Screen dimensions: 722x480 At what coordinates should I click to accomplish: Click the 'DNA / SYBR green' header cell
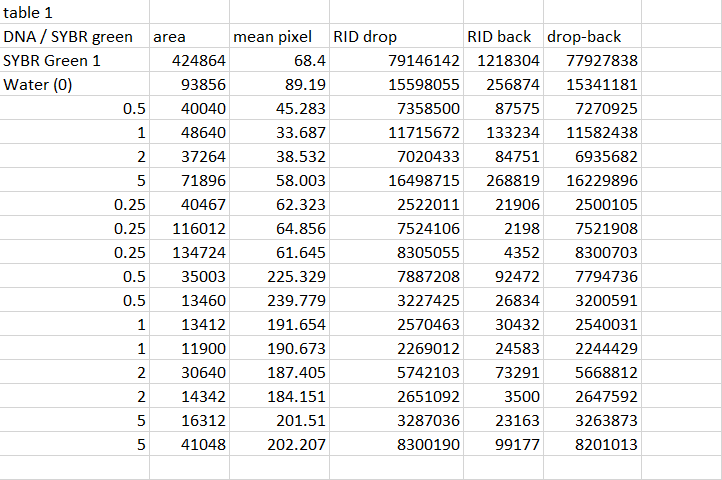(68, 37)
